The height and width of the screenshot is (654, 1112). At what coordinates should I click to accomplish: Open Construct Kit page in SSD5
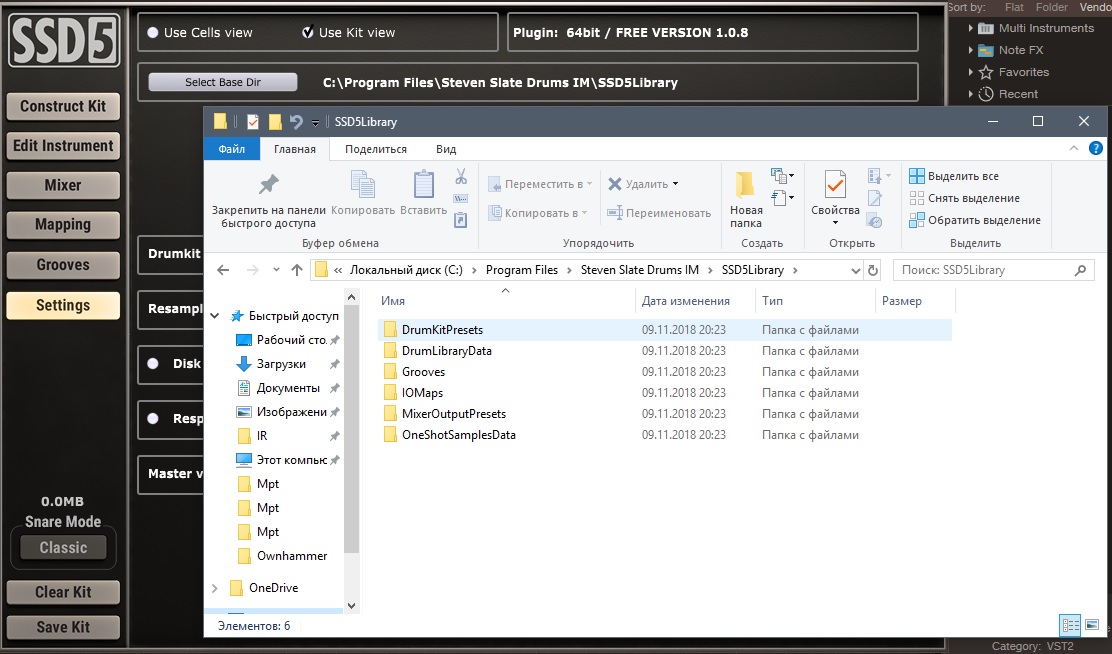[63, 106]
